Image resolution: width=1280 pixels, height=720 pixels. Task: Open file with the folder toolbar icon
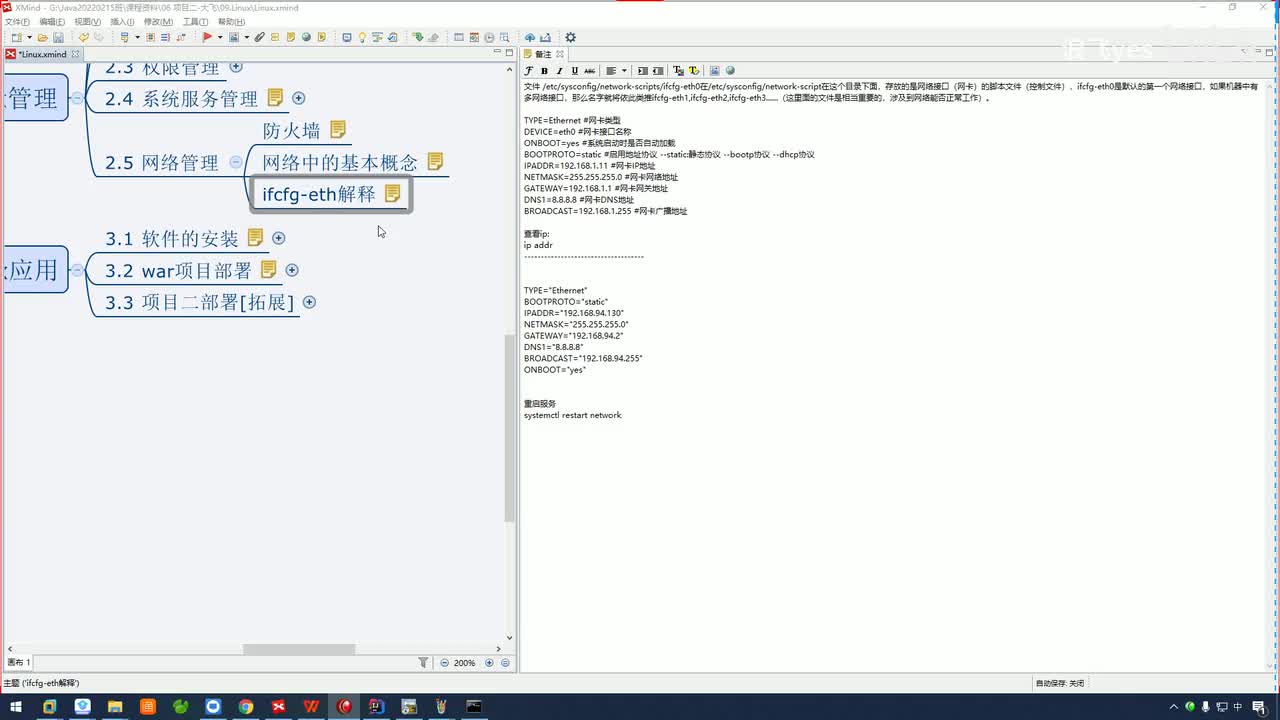click(x=43, y=37)
